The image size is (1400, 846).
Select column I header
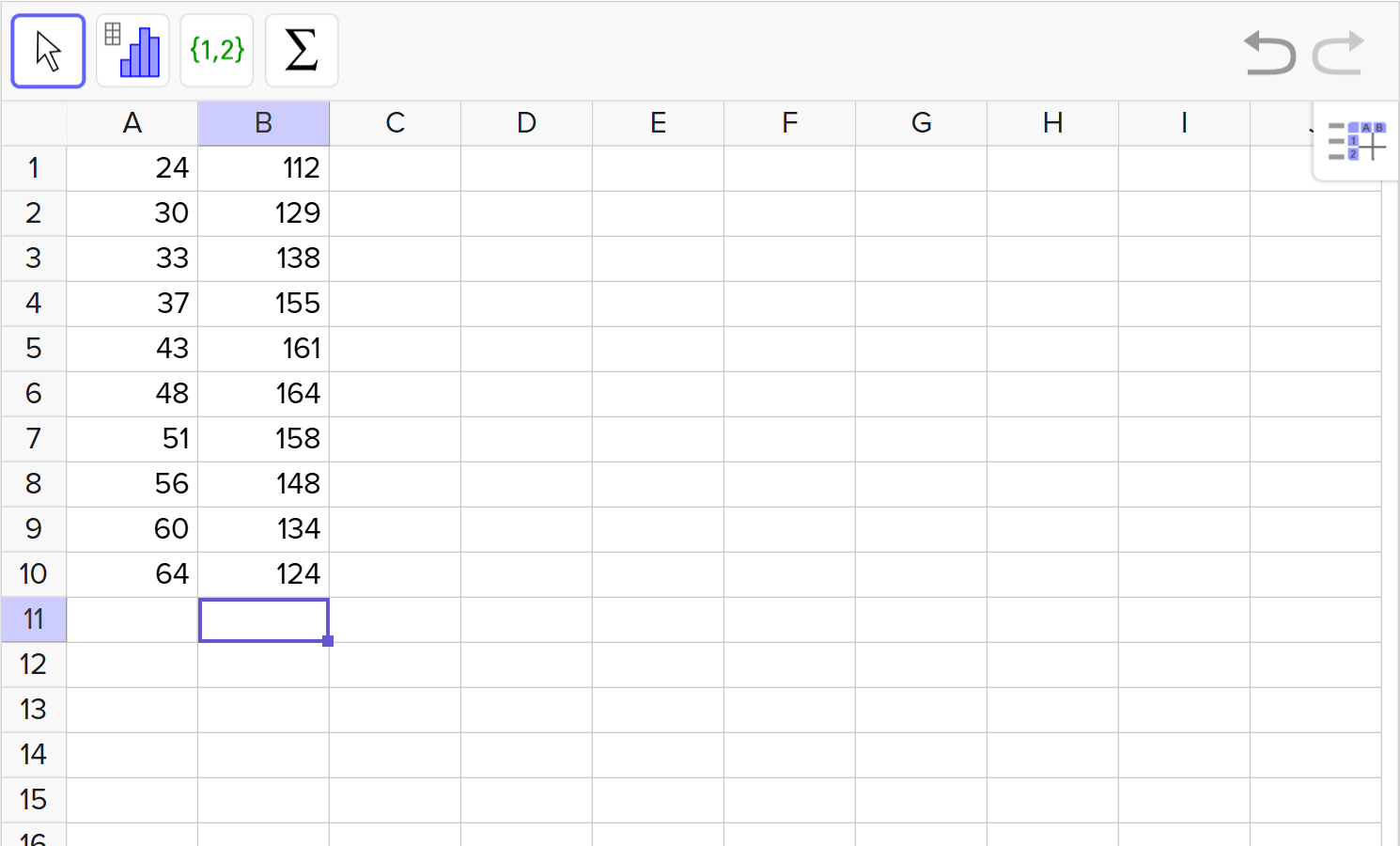pos(1185,123)
